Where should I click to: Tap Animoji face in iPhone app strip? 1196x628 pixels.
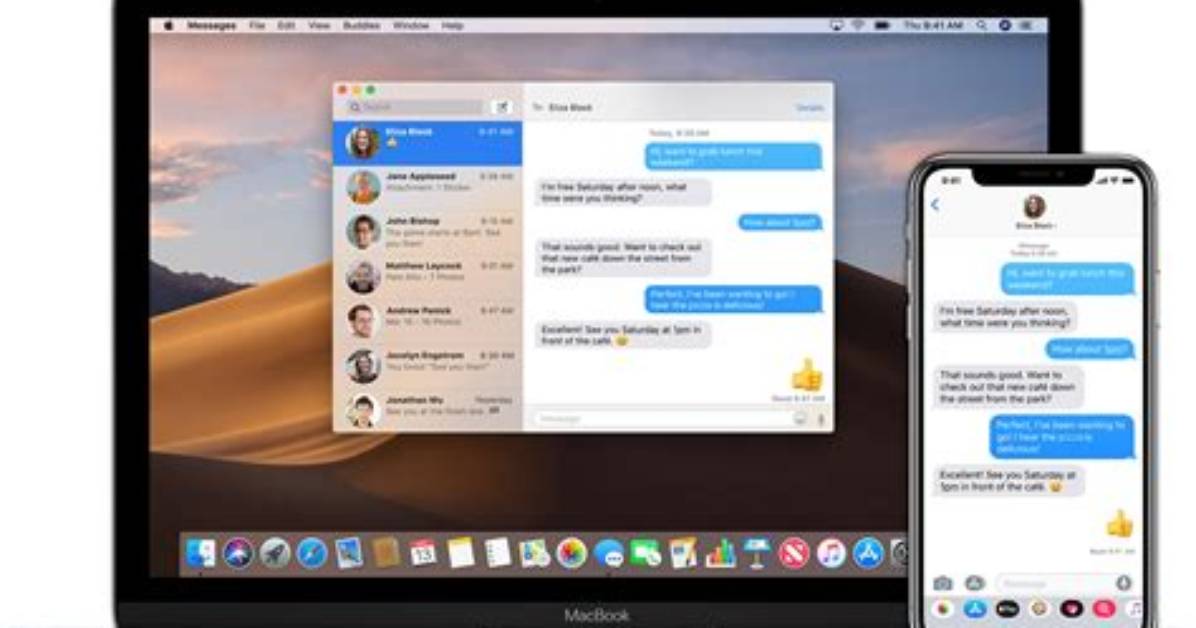click(1039, 609)
